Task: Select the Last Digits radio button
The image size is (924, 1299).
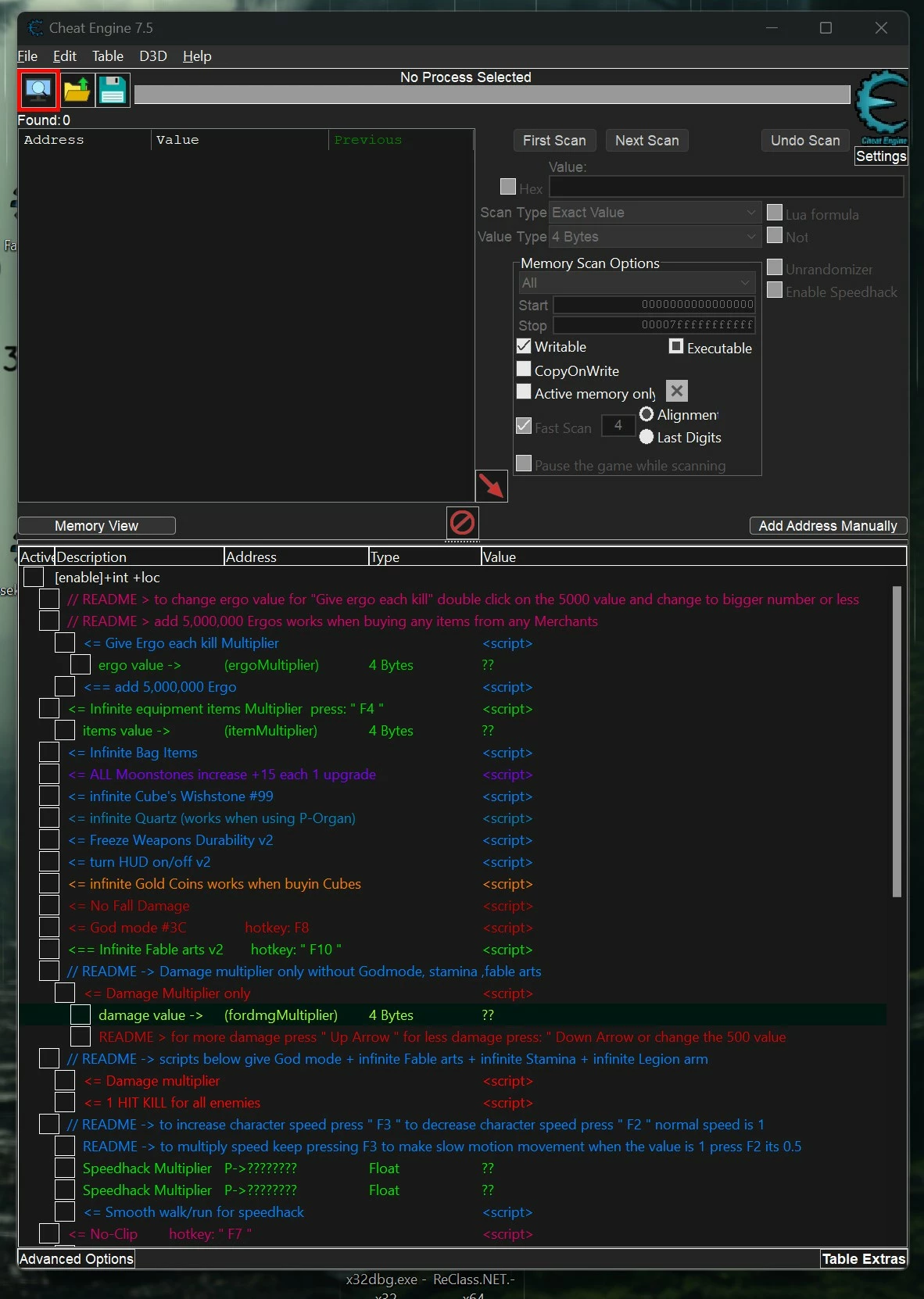Action: pos(646,437)
